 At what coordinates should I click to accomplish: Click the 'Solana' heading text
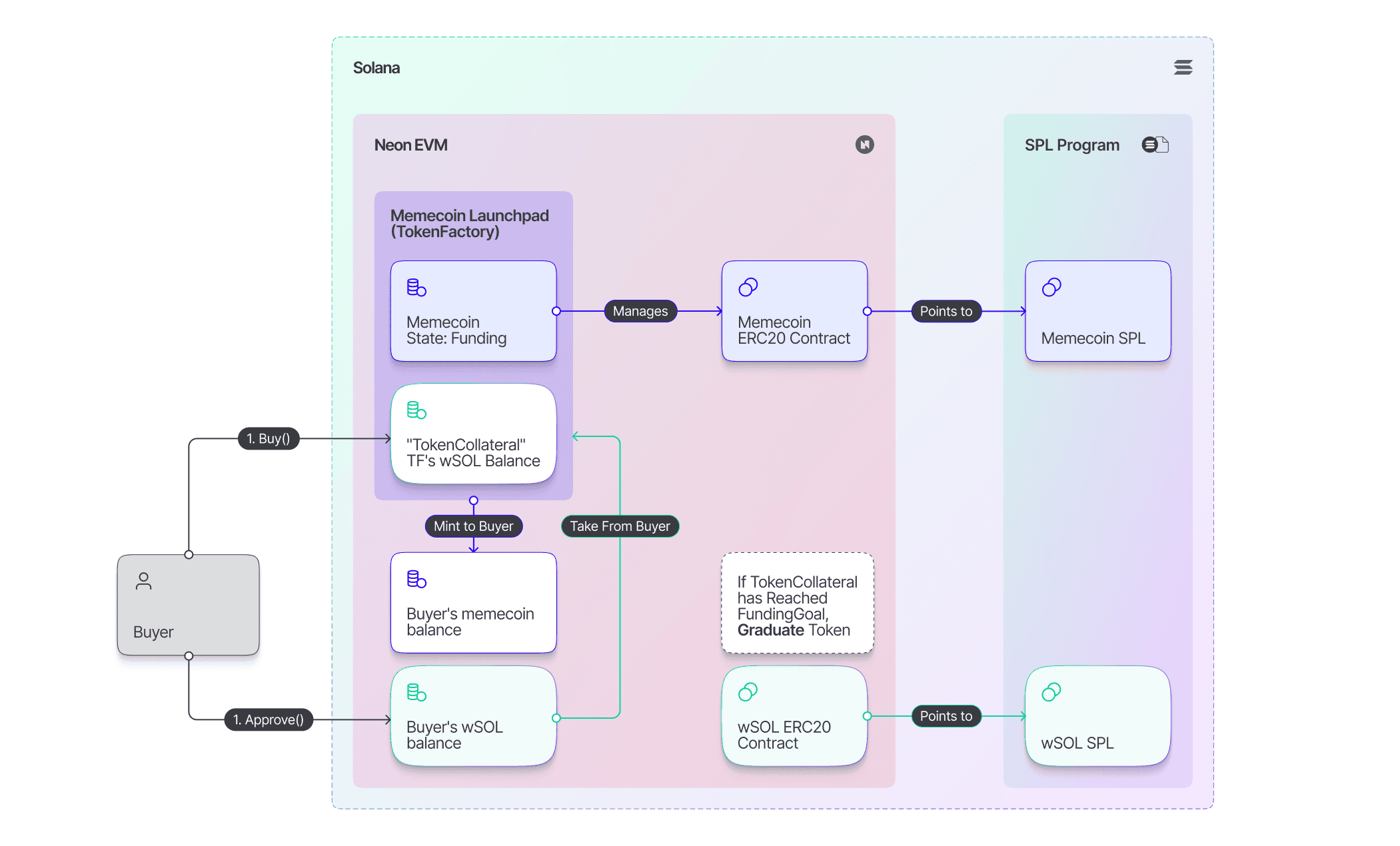pos(376,68)
